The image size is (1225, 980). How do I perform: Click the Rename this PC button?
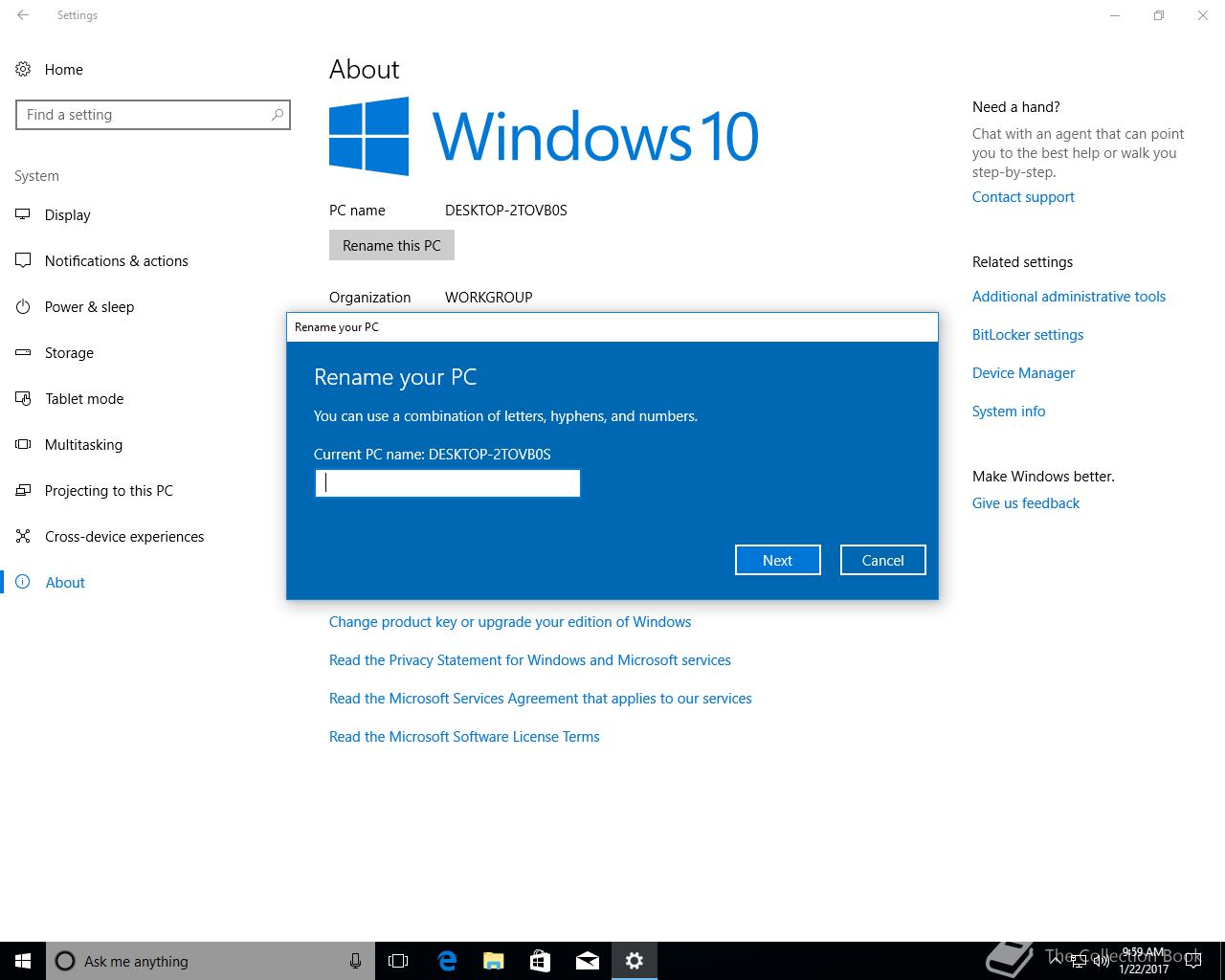click(x=391, y=245)
